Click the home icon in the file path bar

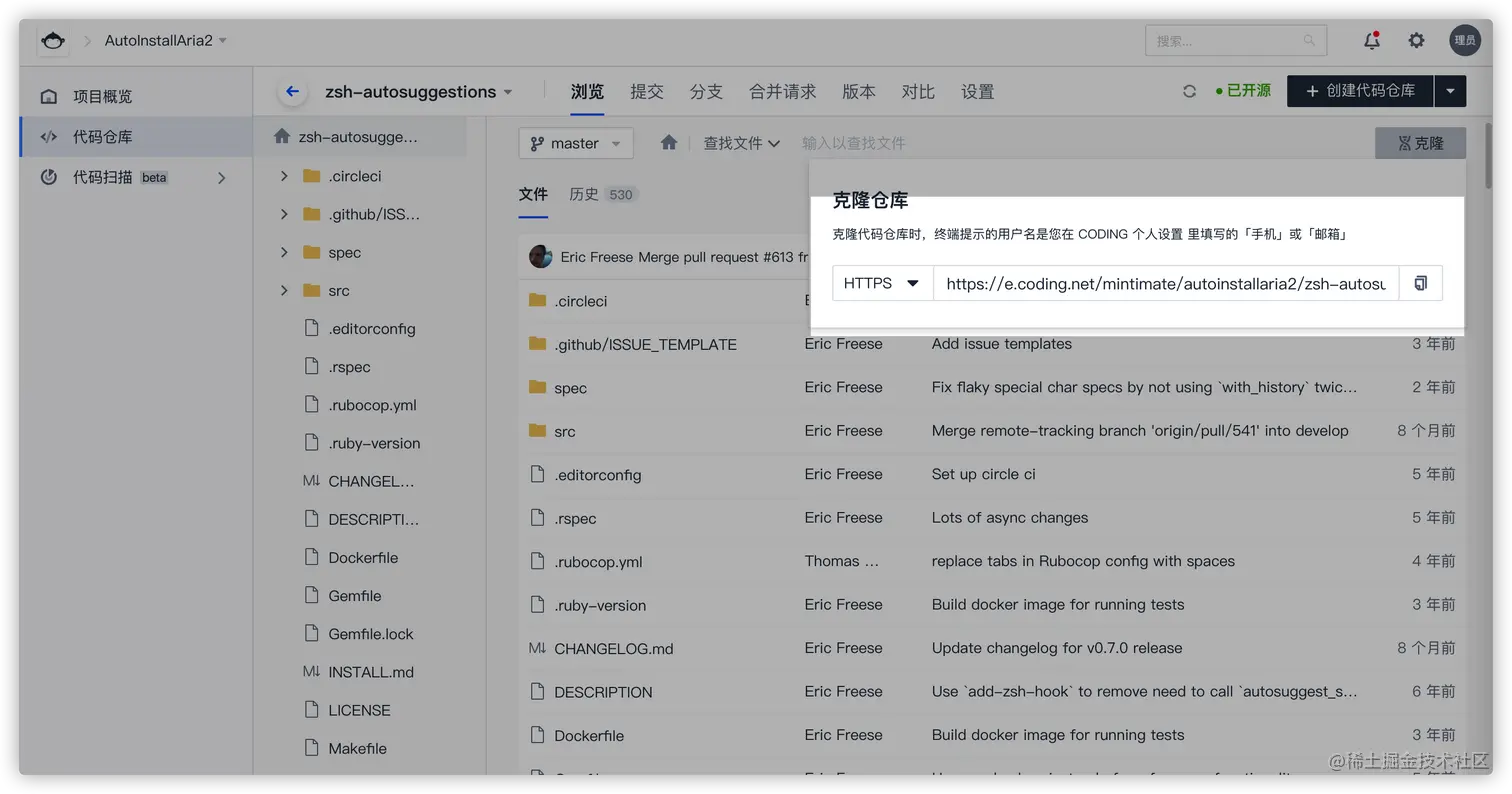(x=669, y=143)
